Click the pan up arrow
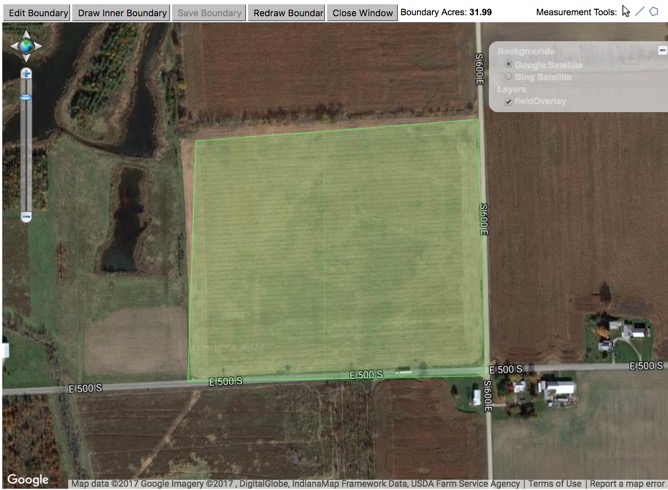 click(26, 35)
